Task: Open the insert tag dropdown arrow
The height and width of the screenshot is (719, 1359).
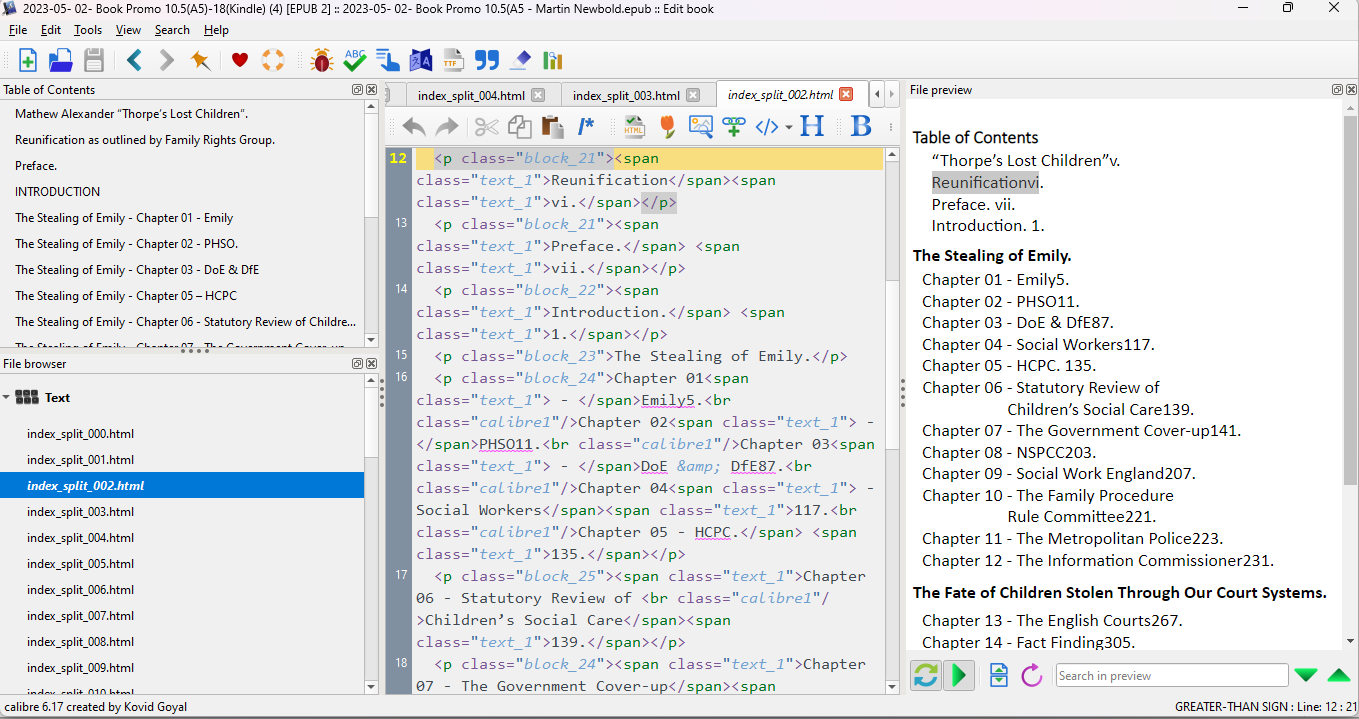Action: 789,128
